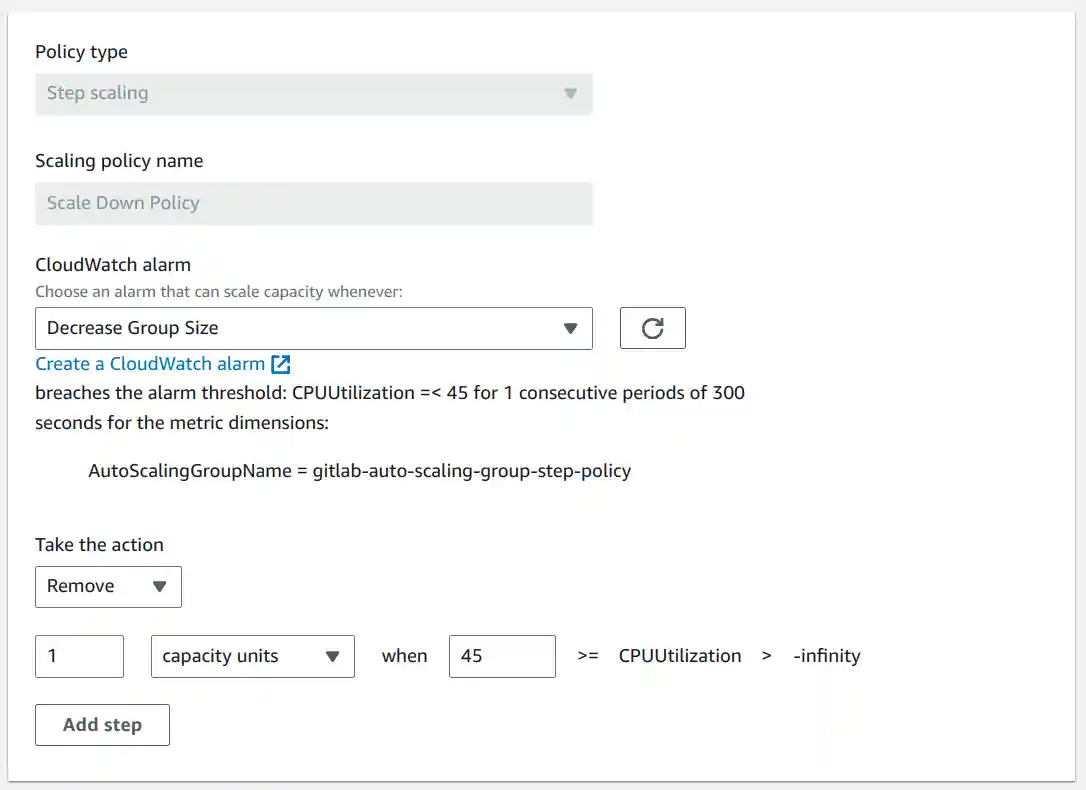1086x790 pixels.
Task: Select the capacity units amount field showing 1
Action: pos(79,656)
